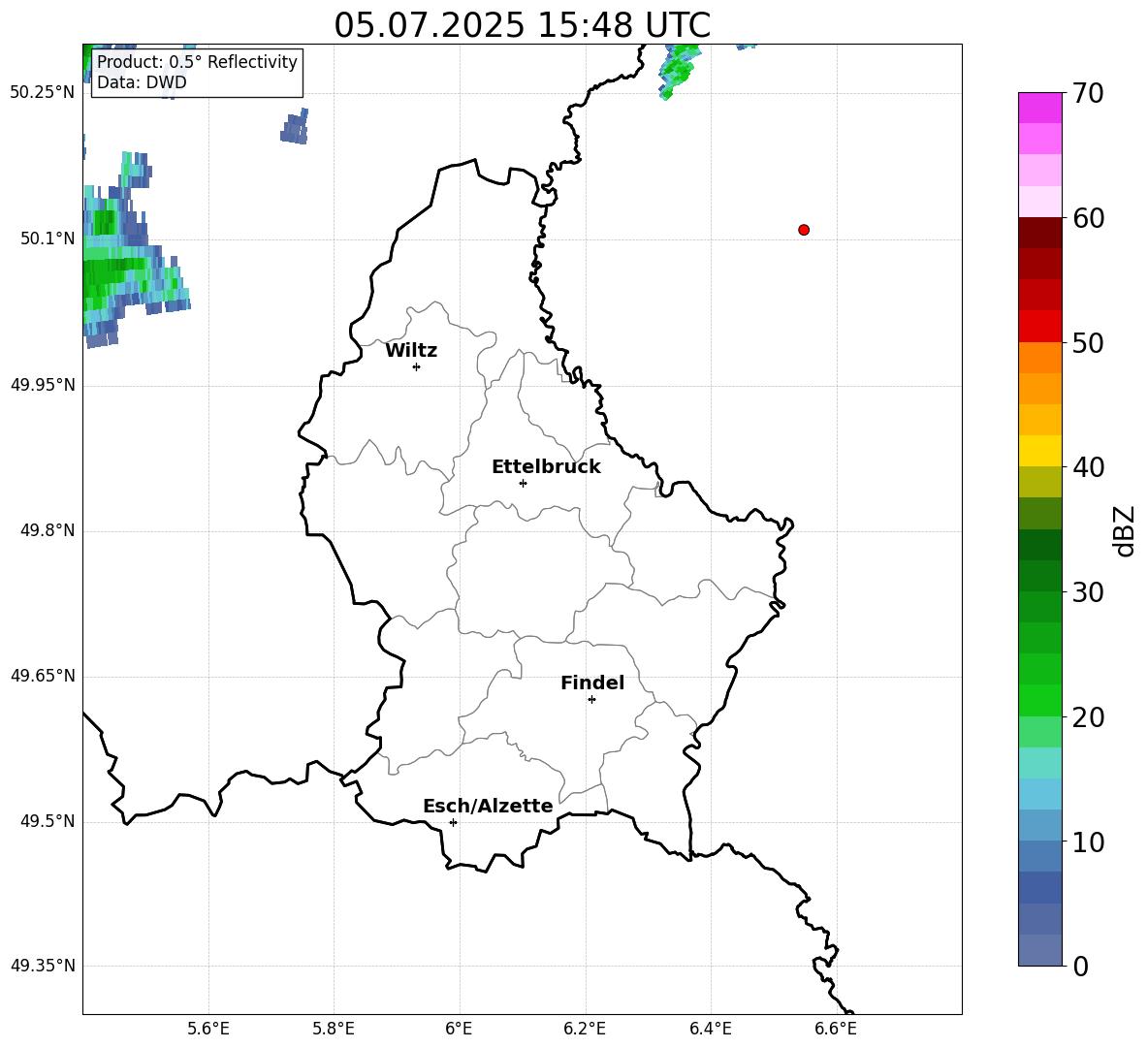Click the 'dBZ' colorbar label
Screen dimensions: 1148x1048
pyautogui.click(x=1124, y=530)
